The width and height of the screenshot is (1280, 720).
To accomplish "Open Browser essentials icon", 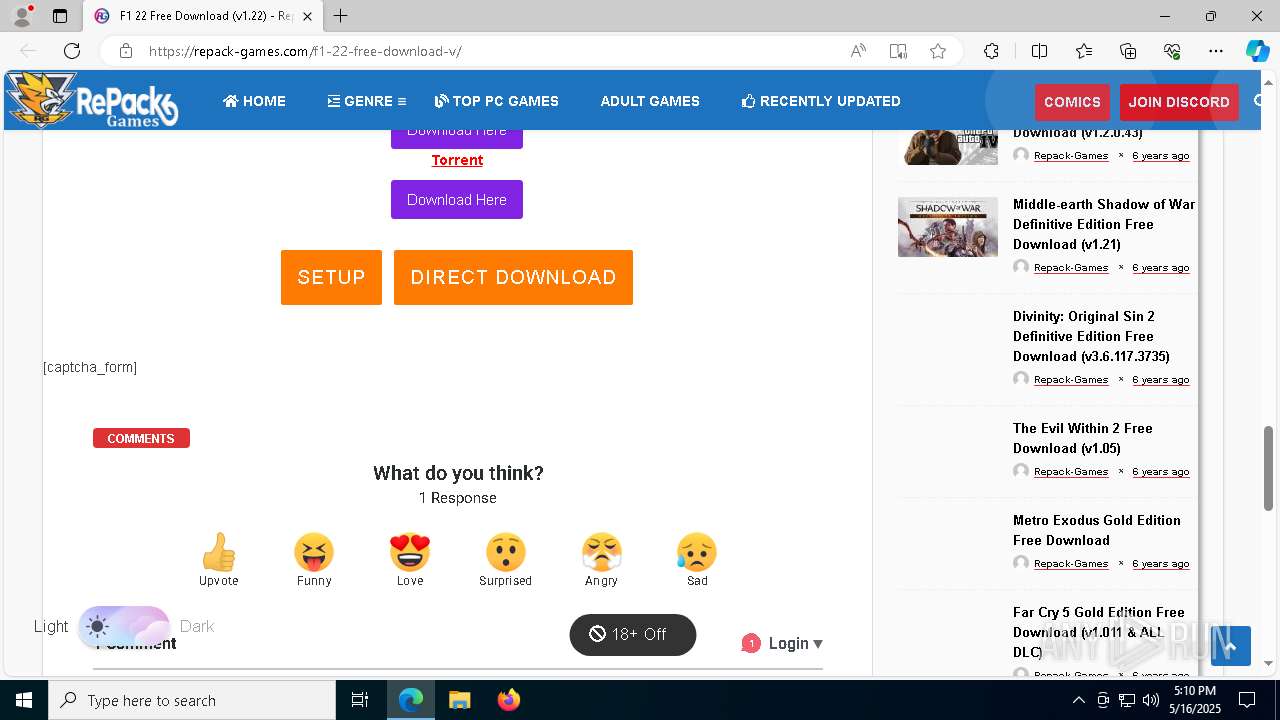I will tap(1172, 51).
